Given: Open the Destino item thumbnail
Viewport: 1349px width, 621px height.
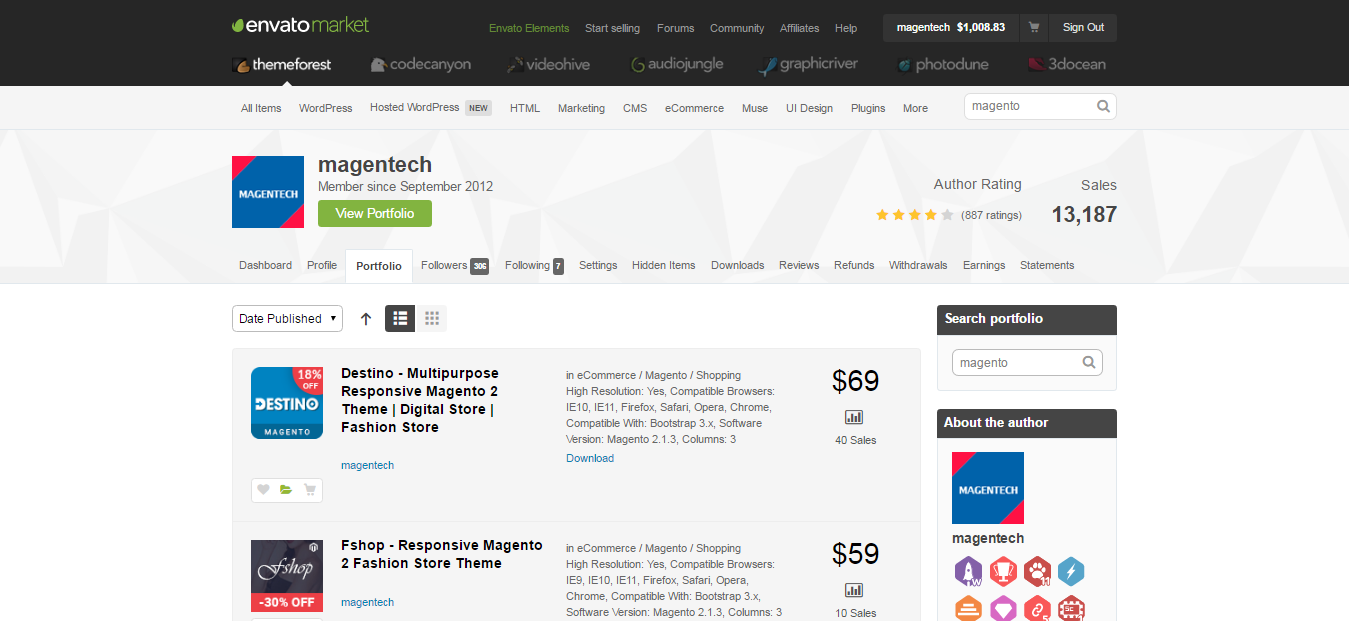Looking at the screenshot, I should [287, 403].
